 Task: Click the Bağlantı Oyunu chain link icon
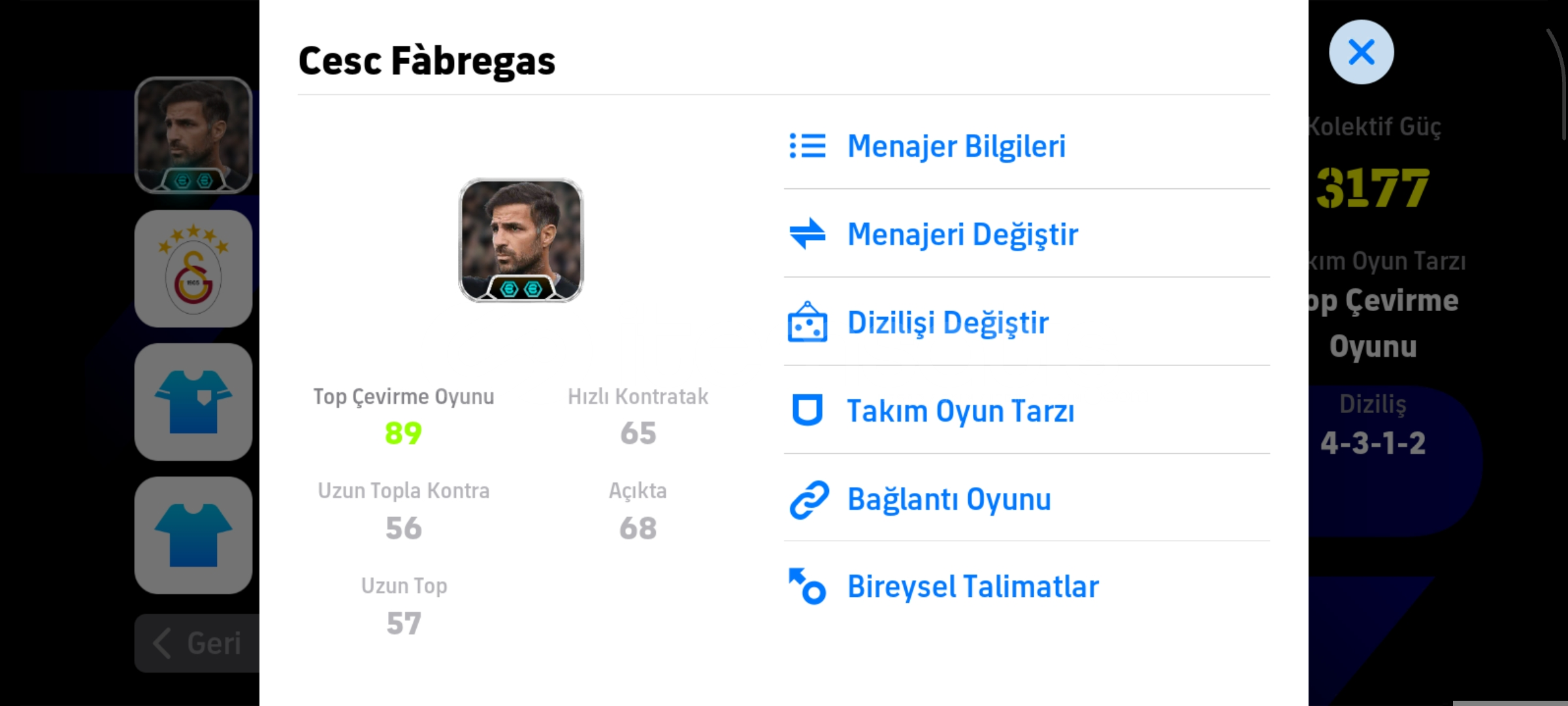[x=809, y=499]
